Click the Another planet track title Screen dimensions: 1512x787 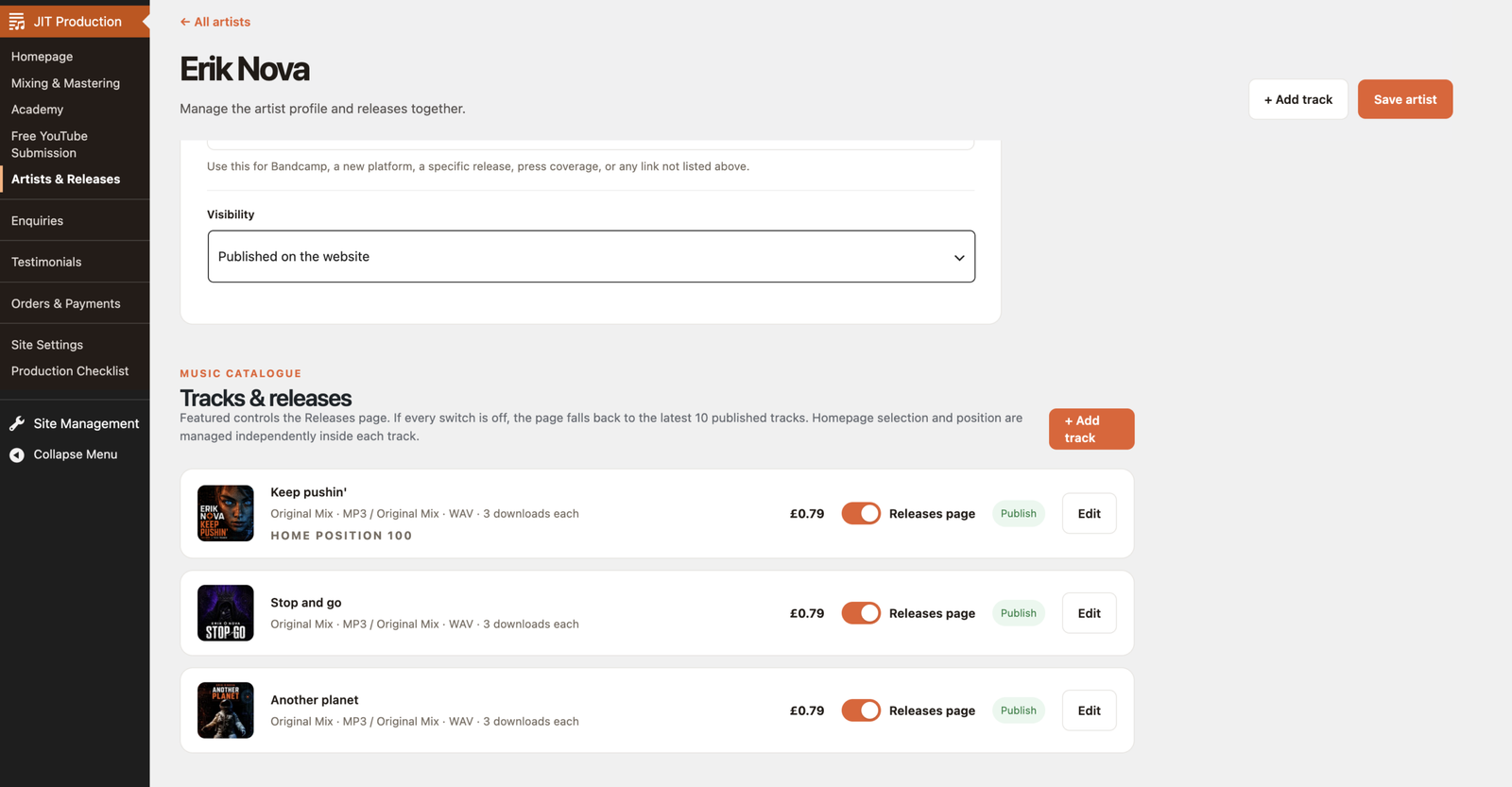pos(315,700)
